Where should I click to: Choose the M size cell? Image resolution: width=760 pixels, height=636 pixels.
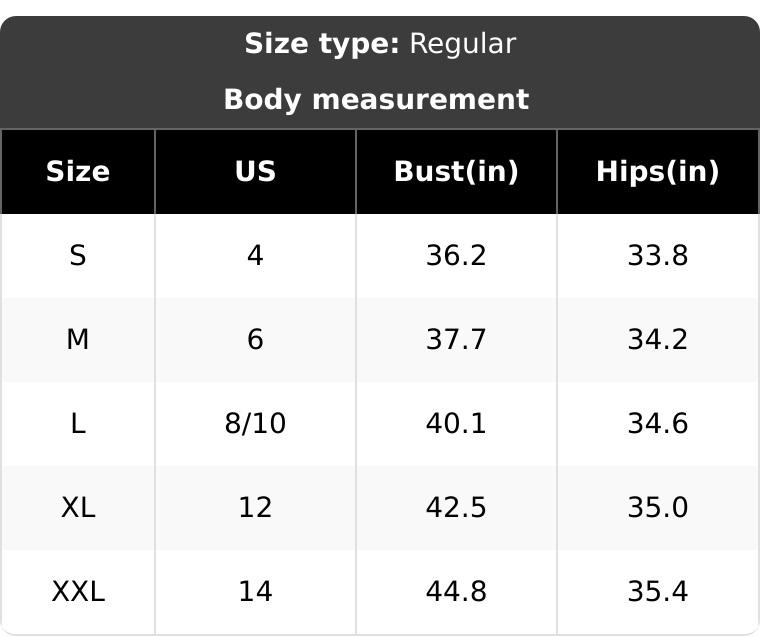point(78,340)
